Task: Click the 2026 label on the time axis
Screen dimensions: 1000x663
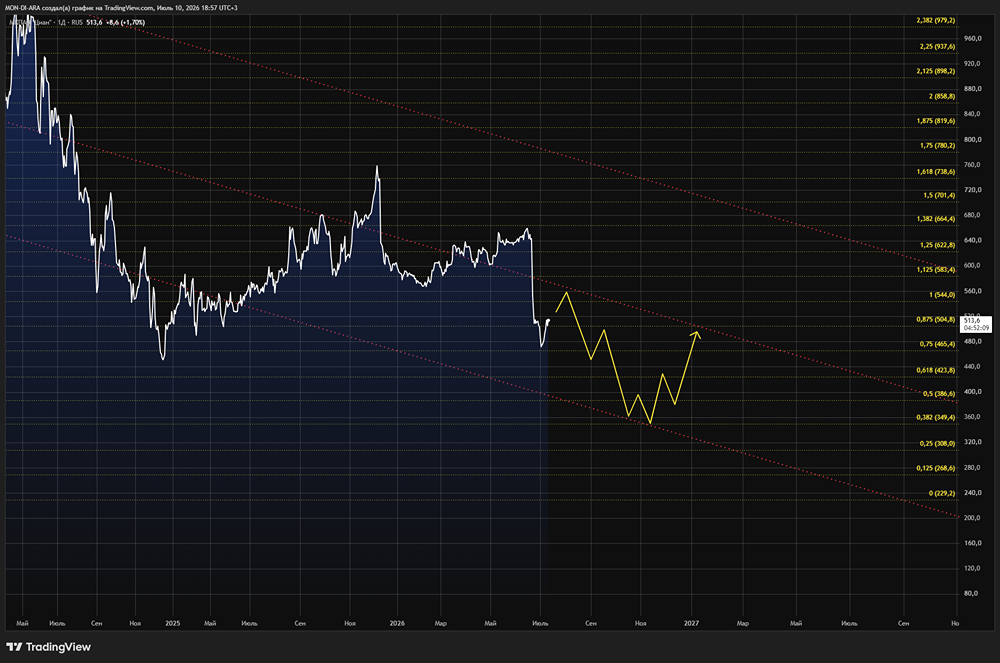Action: coord(397,623)
